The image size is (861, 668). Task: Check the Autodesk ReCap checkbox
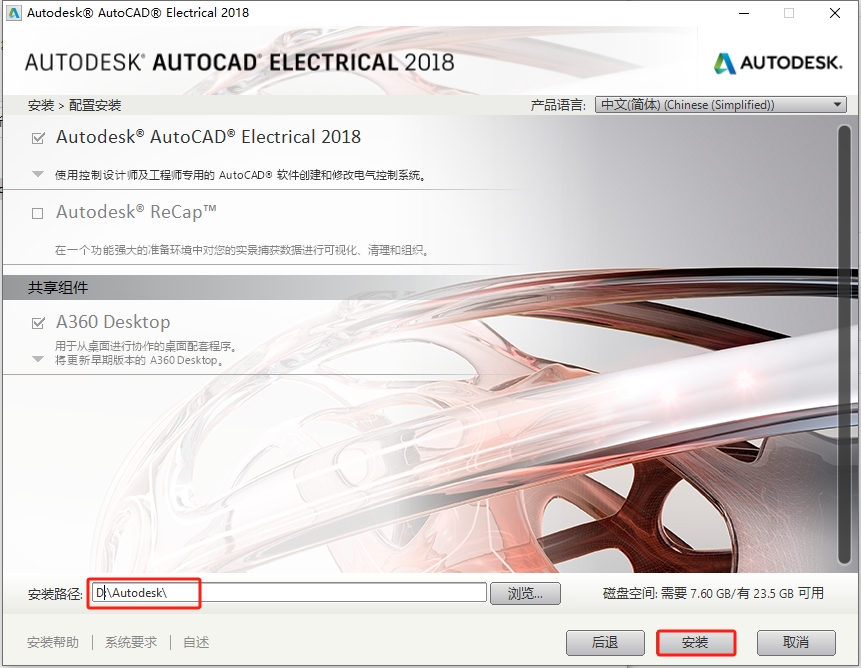[37, 213]
